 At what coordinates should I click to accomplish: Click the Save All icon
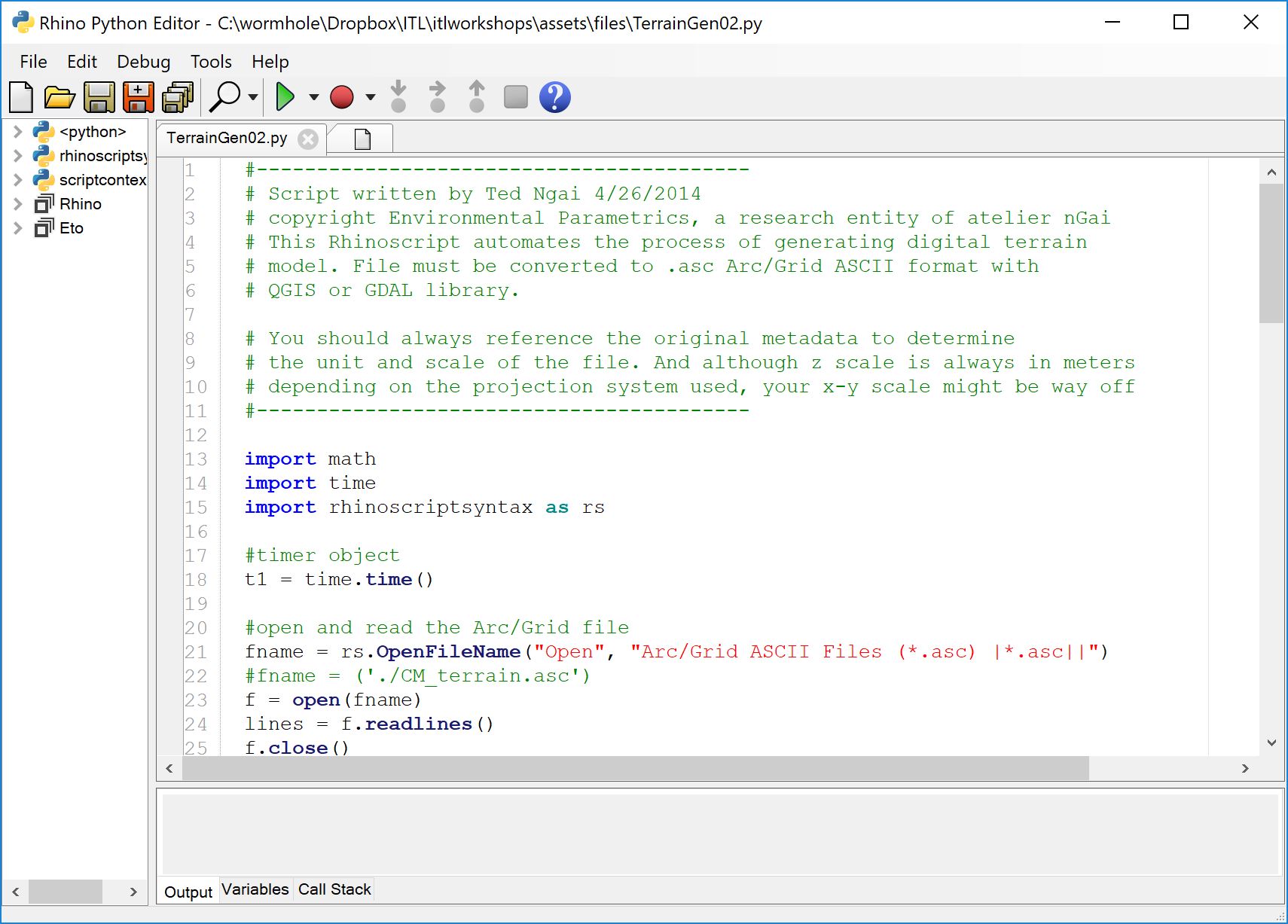[x=178, y=97]
